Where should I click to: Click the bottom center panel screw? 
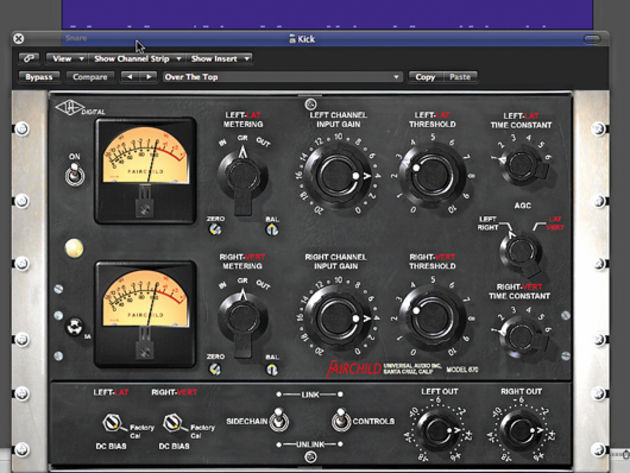(311, 457)
